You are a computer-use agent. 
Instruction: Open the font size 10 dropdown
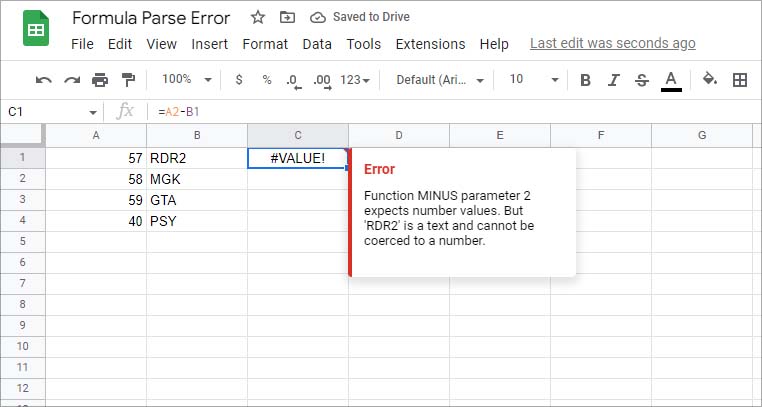coord(534,80)
